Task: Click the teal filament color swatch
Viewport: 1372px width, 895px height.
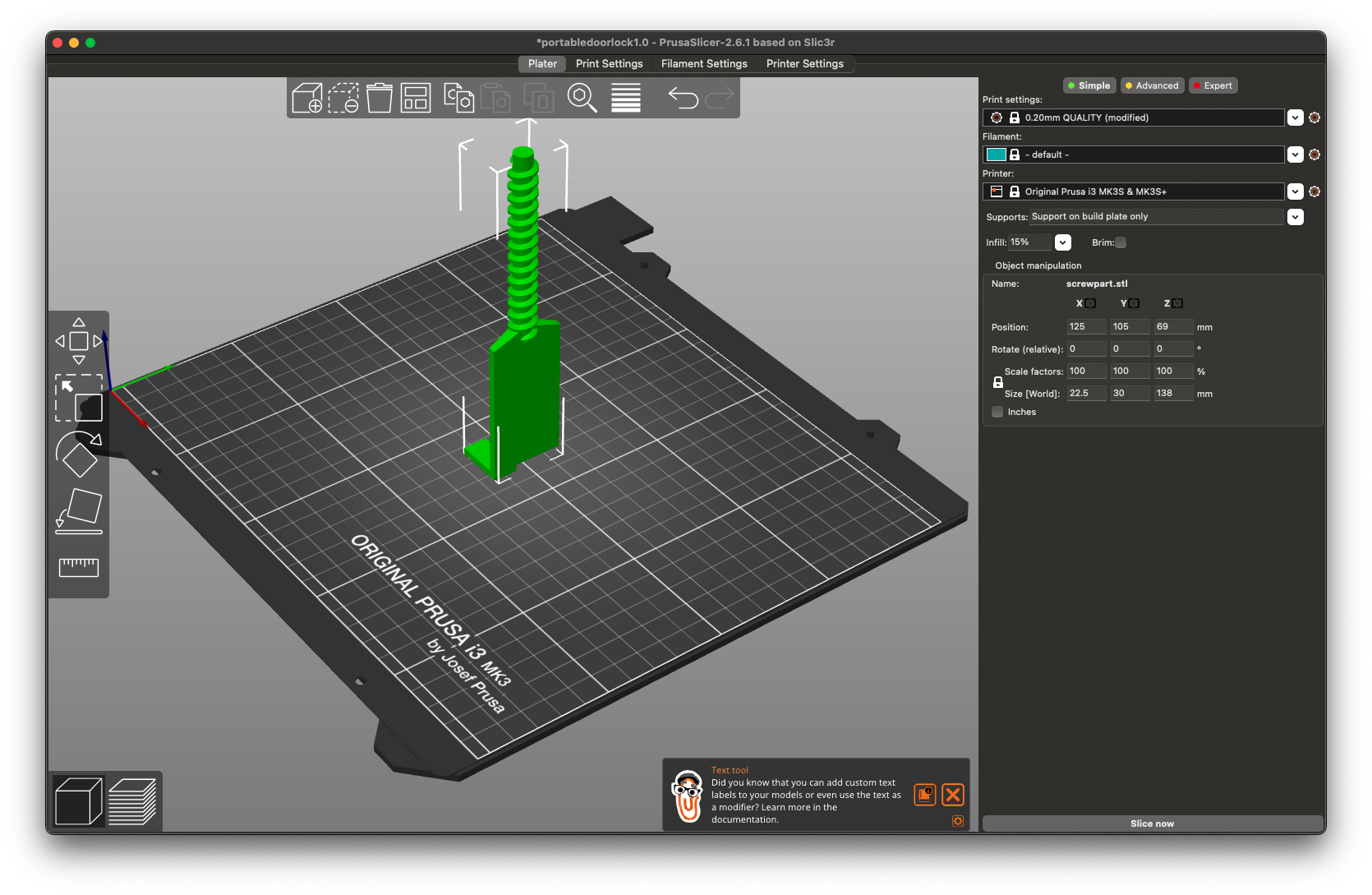Action: (x=997, y=155)
